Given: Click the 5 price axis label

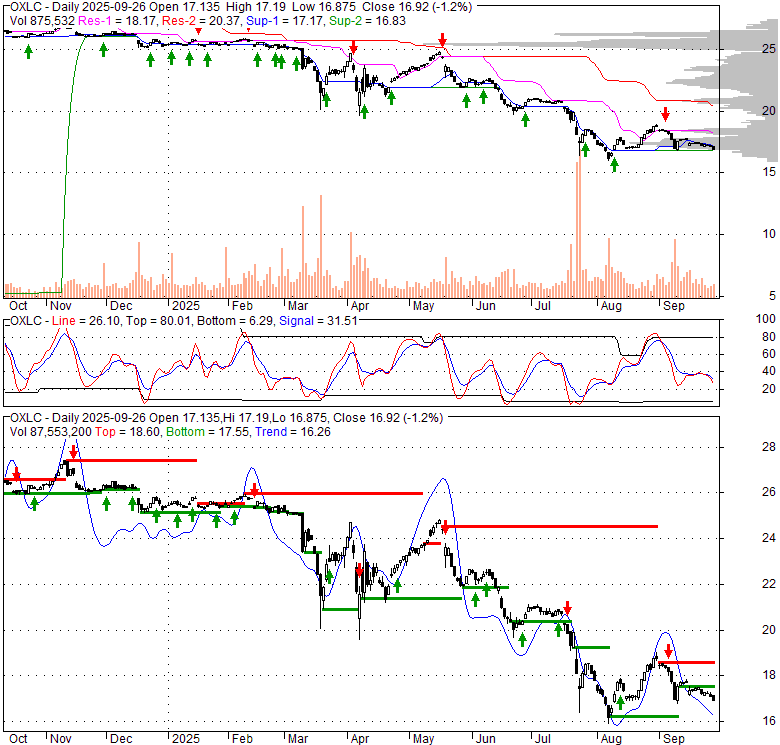Looking at the screenshot, I should [x=772, y=296].
